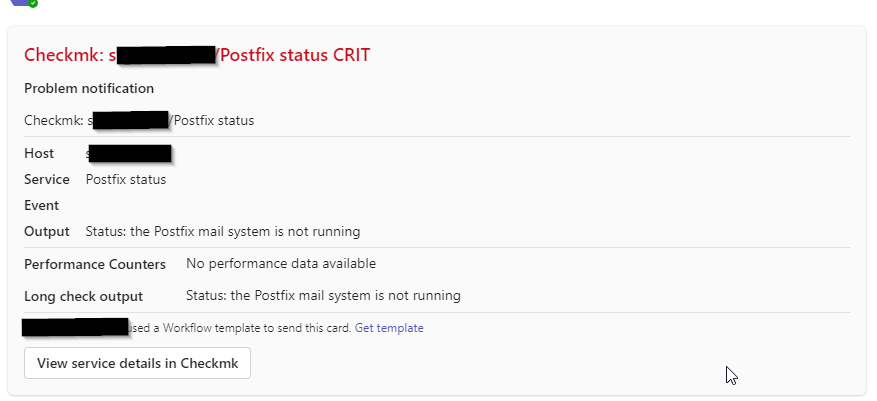Click the Checkmk Postfix status subtitle line
Screen dimensions: 877x401
[139, 121]
